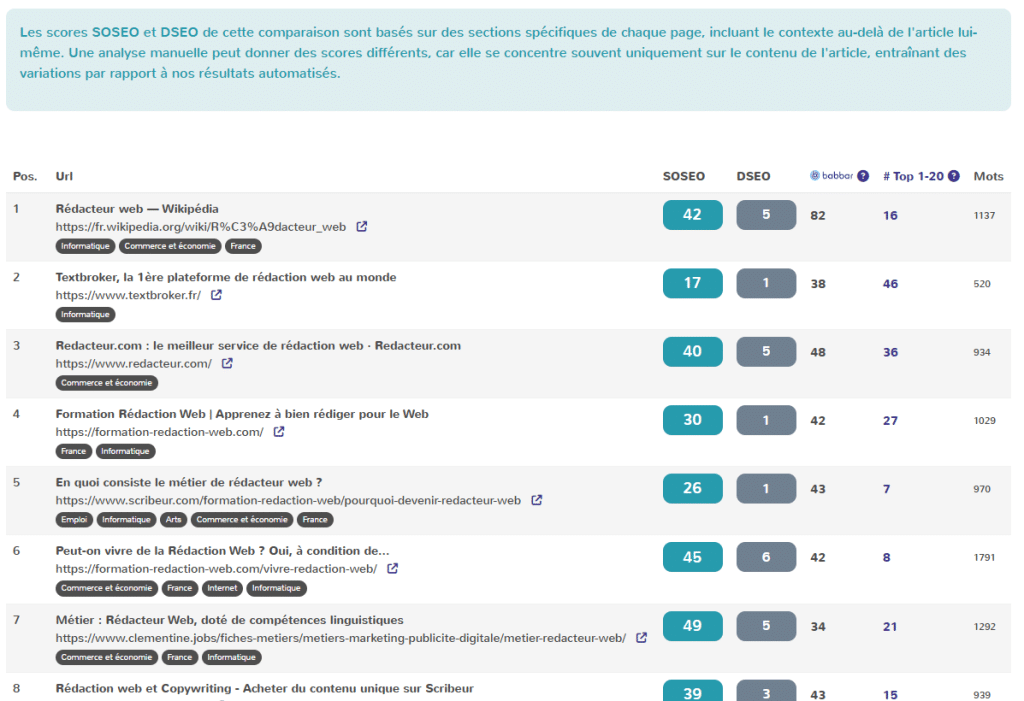This screenshot has height=701, width=1024.
Task: Click the SOSEO and DSEO info notice
Action: [508, 59]
